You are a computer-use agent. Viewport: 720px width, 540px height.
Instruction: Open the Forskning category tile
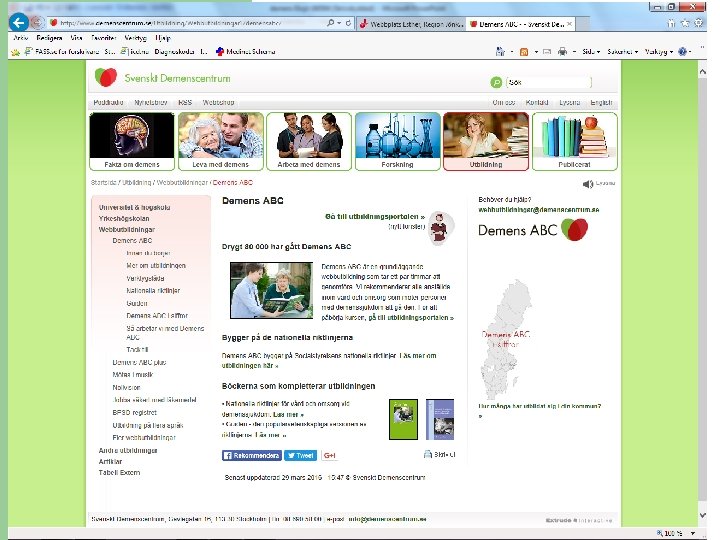398,141
